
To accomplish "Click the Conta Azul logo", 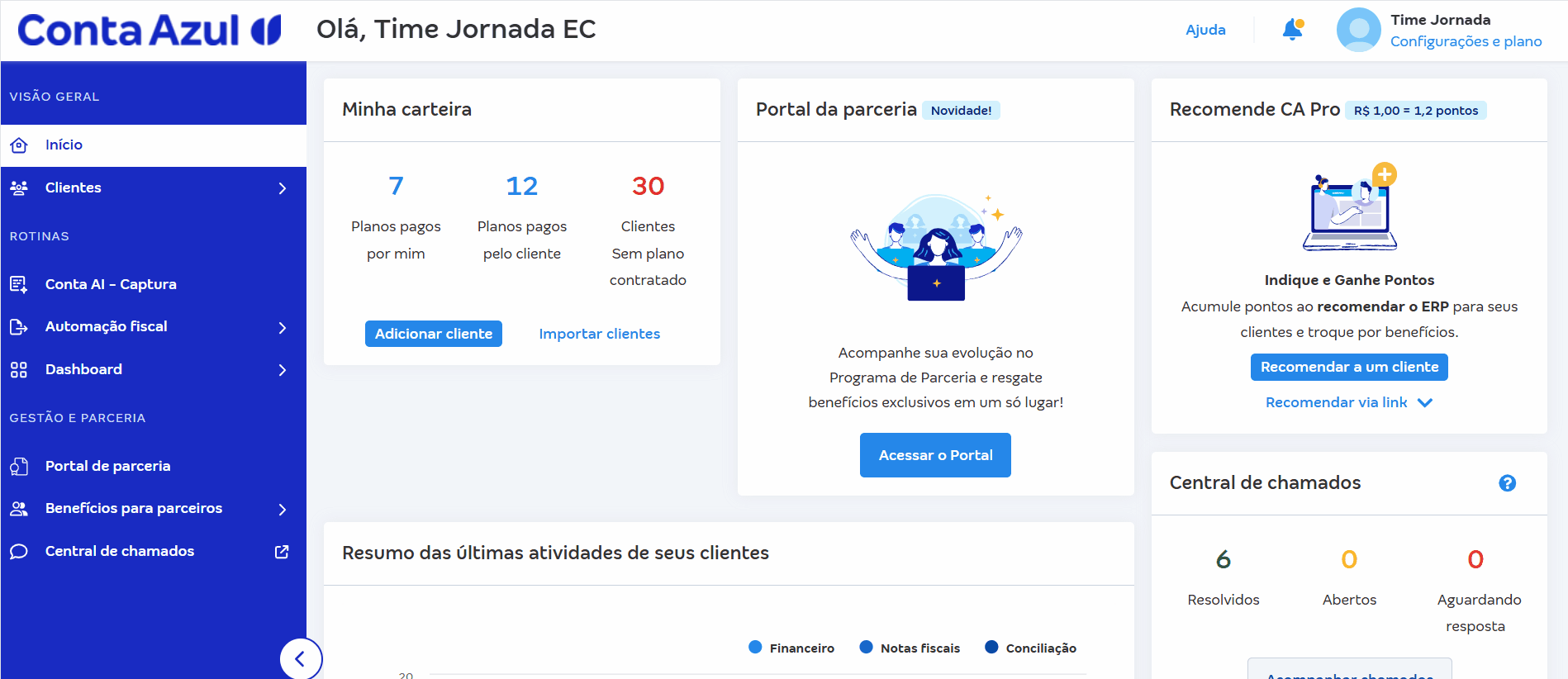I will pyautogui.click(x=150, y=31).
